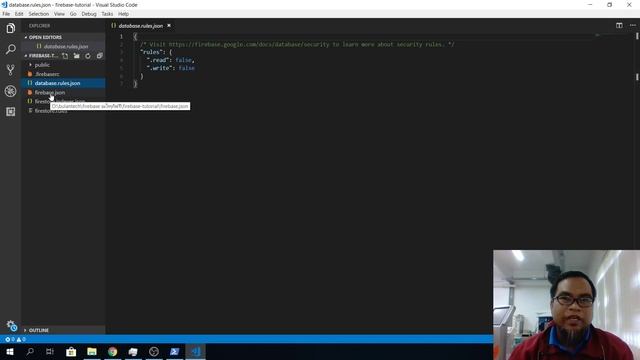The height and width of the screenshot is (360, 640).
Task: Open the Tasks menu
Action: [107, 14]
